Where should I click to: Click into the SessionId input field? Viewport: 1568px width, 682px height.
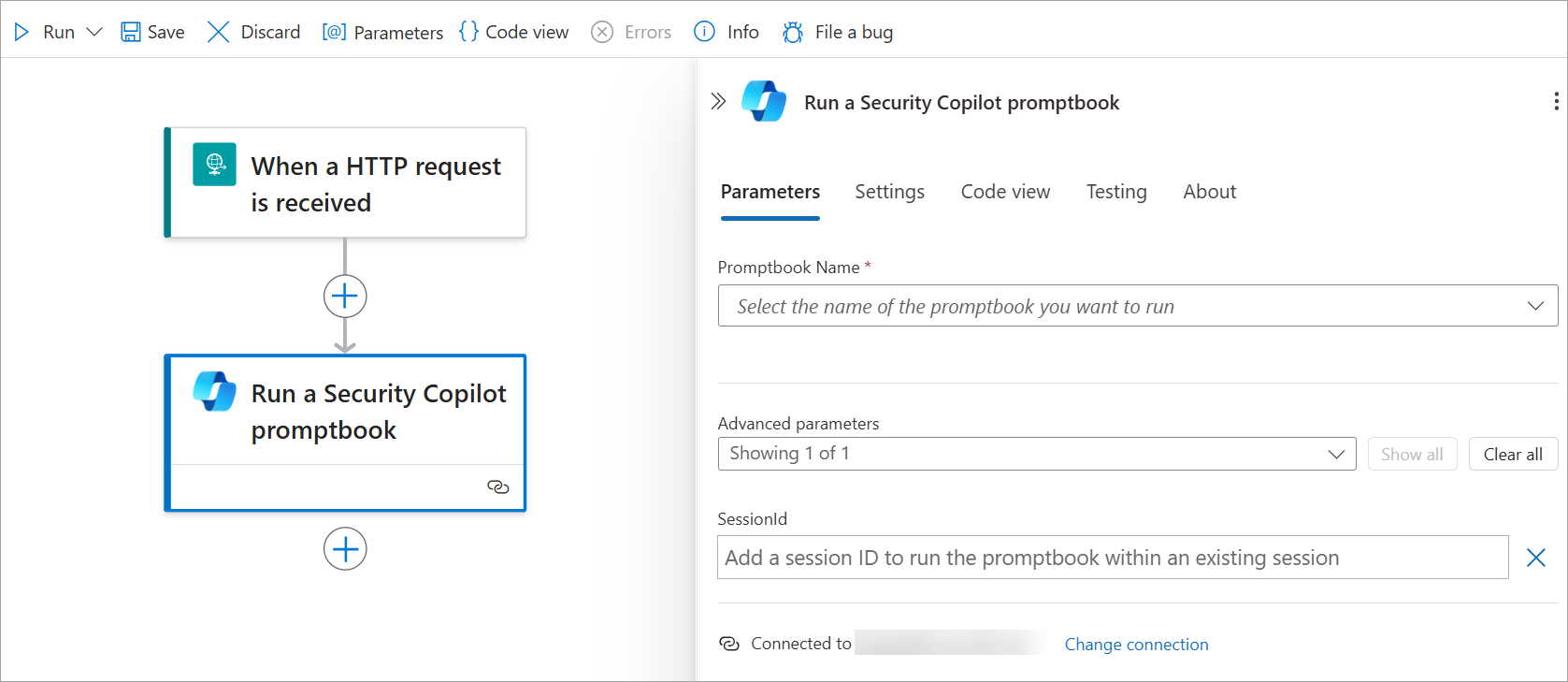1113,558
